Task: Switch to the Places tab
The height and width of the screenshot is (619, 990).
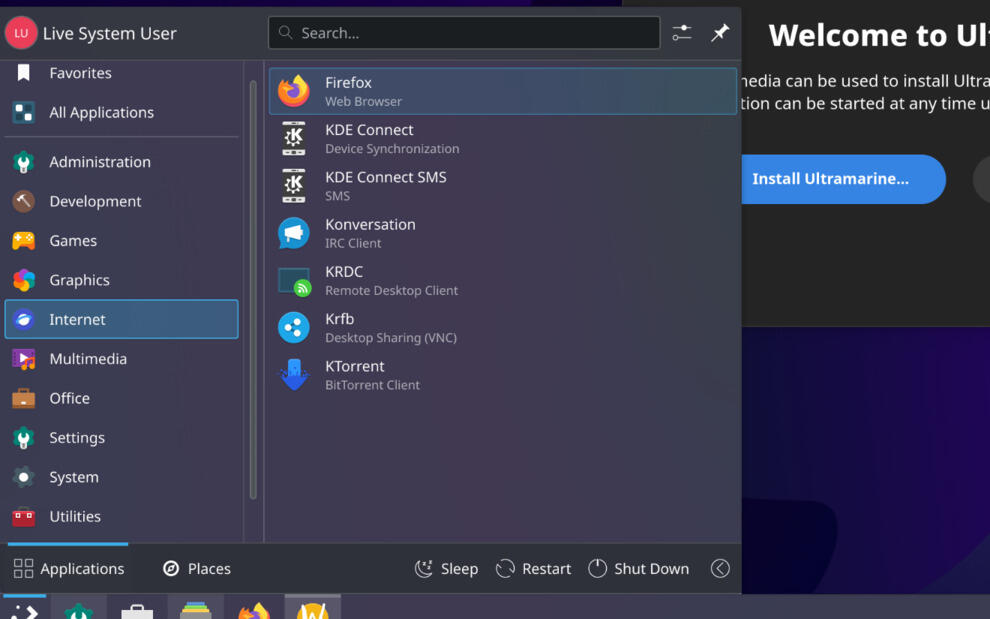Action: [197, 568]
